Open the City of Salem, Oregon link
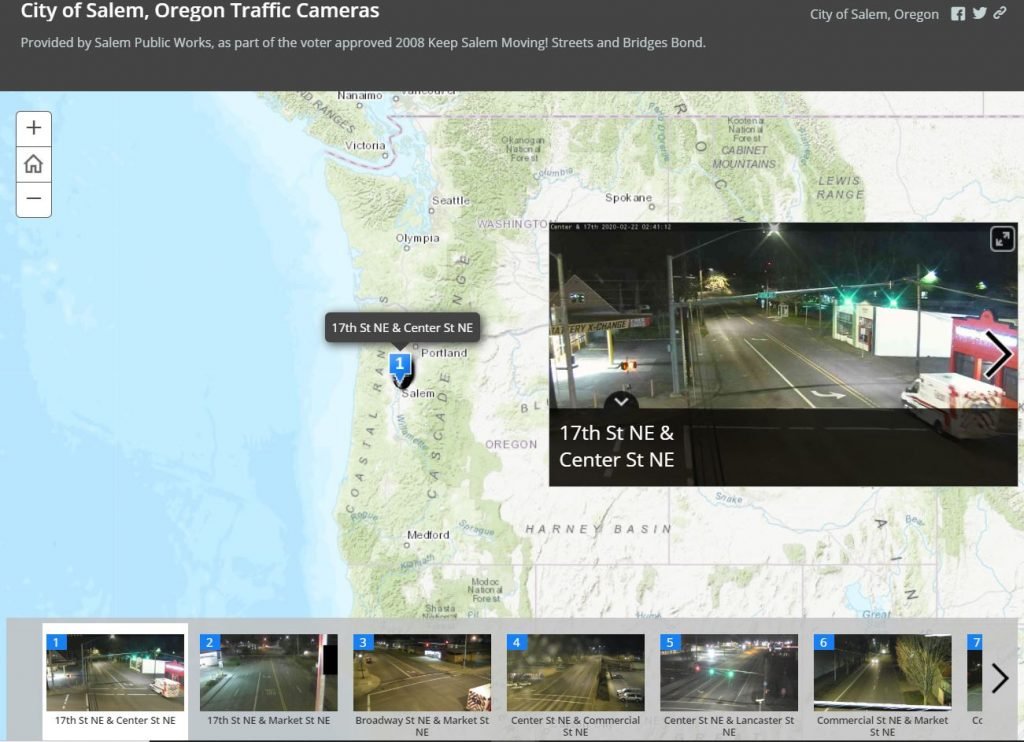Screen dimensions: 1024x742 click(874, 14)
